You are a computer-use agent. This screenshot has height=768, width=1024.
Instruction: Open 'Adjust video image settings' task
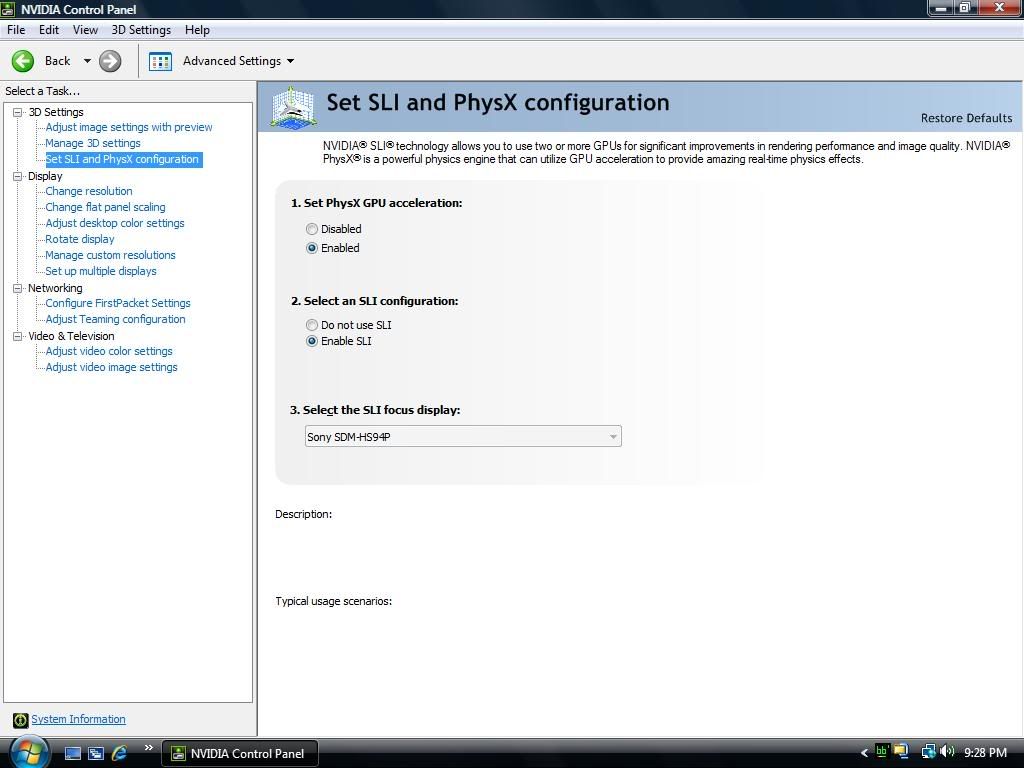click(111, 367)
